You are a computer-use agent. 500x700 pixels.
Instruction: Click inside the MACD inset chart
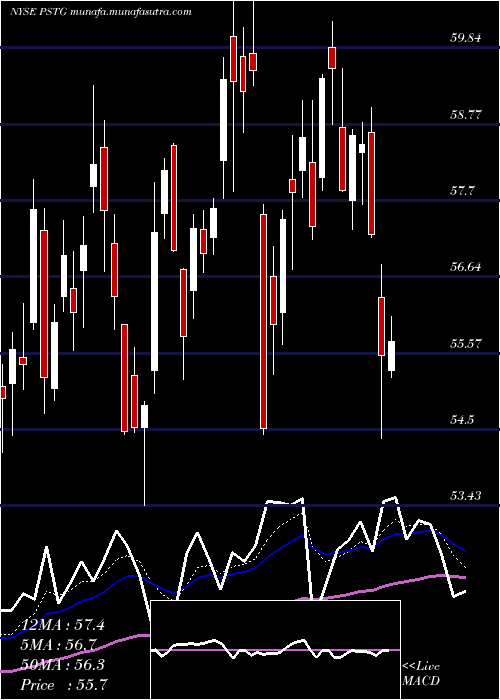click(275, 650)
